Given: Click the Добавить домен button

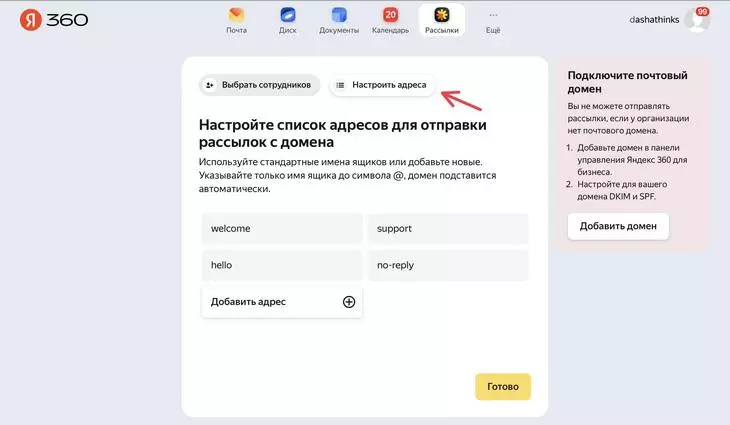Looking at the screenshot, I should click(618, 226).
